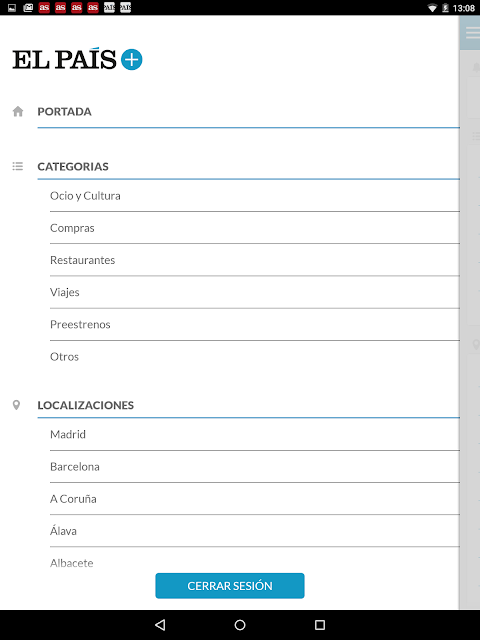Image resolution: width=480 pixels, height=640 pixels.
Task: Tap the recent apps square button
Action: click(320, 624)
